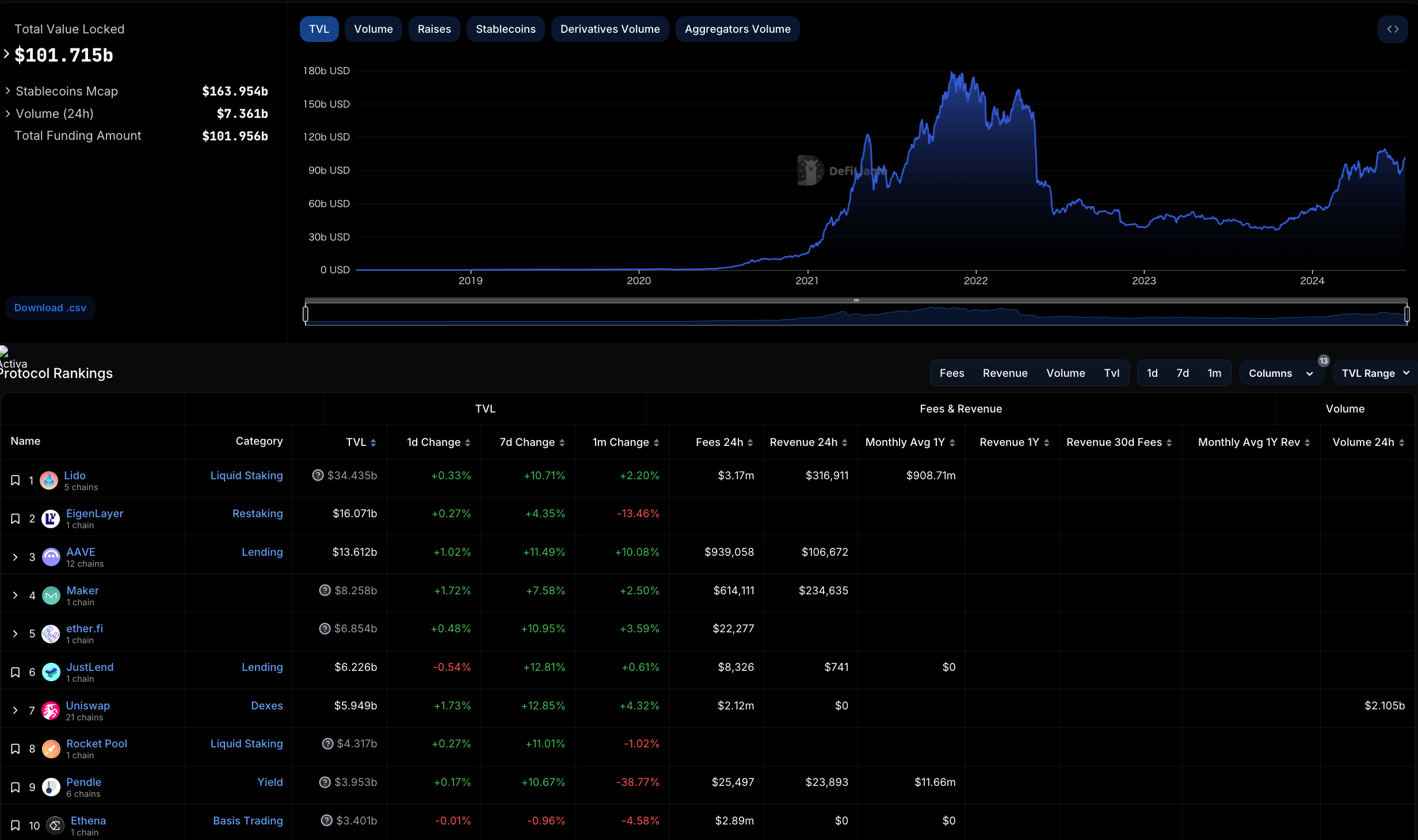
Task: Toggle the Fees column group filter
Action: (951, 373)
